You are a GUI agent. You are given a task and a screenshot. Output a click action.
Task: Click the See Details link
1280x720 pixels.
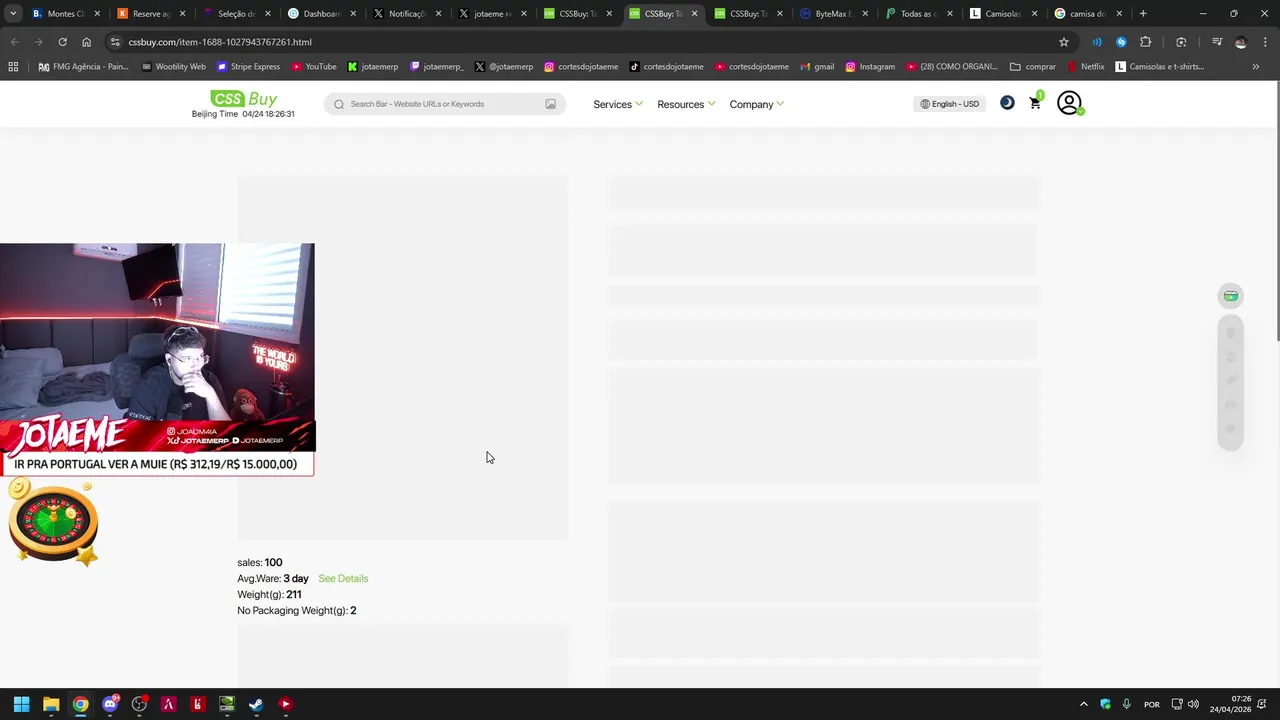343,578
